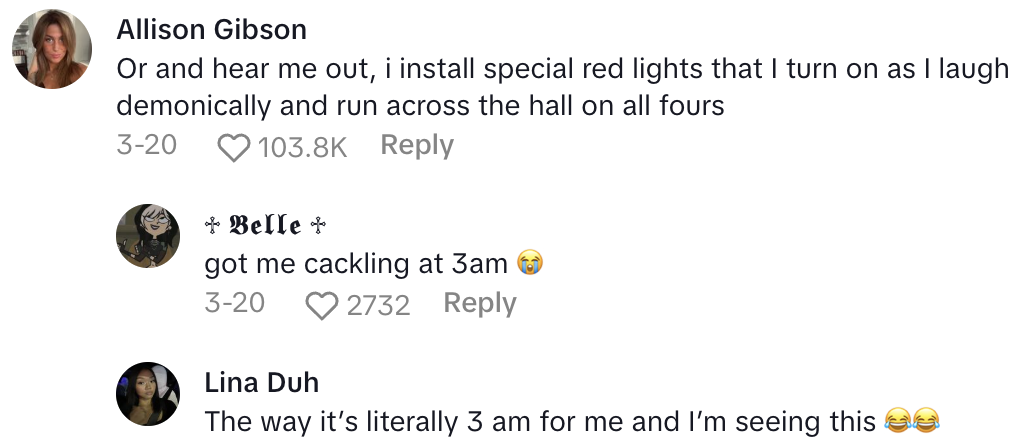Select Allison's comment text about red lights
1026x448 pixels.
coord(560,87)
